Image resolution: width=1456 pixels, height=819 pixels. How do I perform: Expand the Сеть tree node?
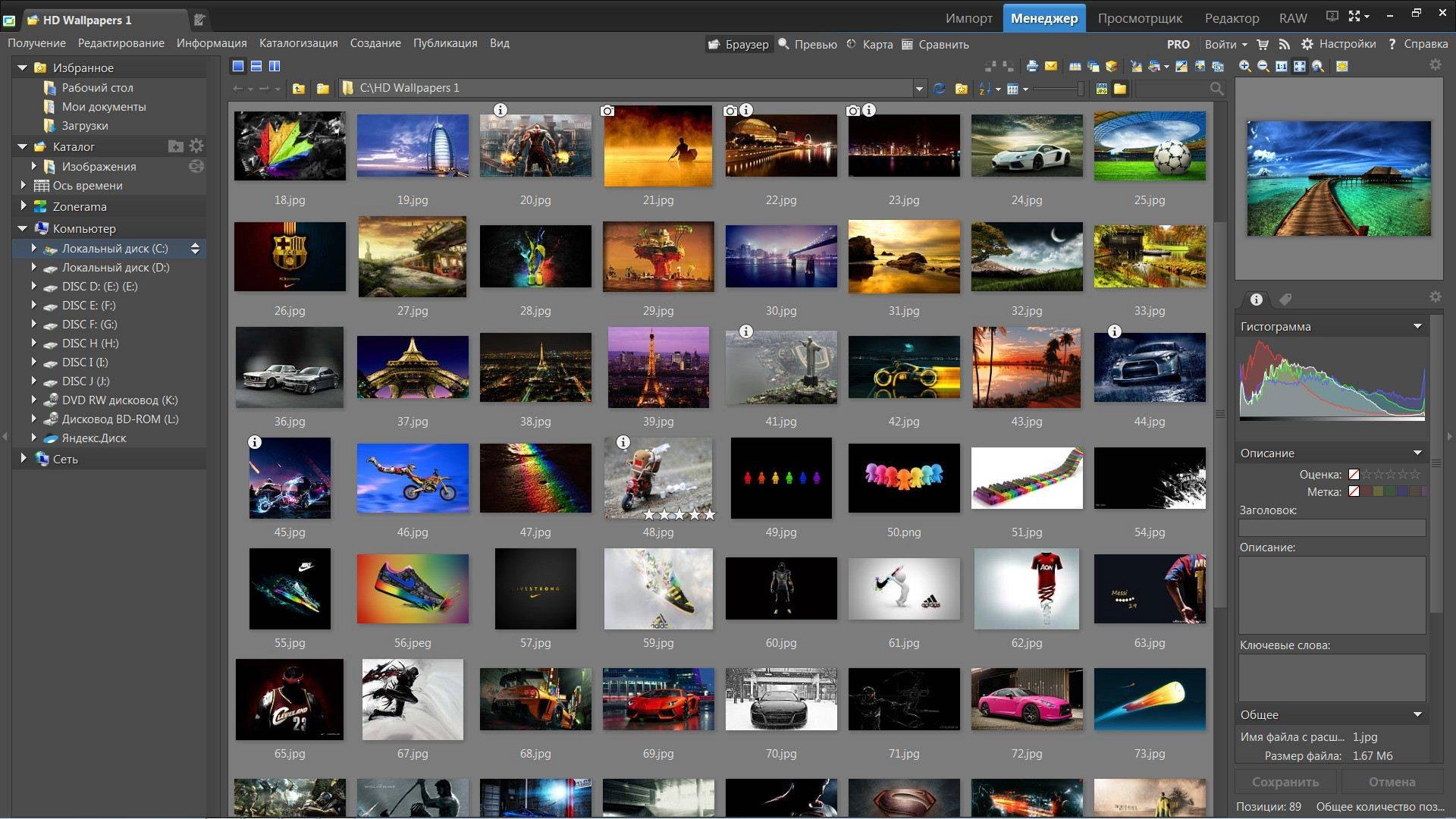(23, 457)
